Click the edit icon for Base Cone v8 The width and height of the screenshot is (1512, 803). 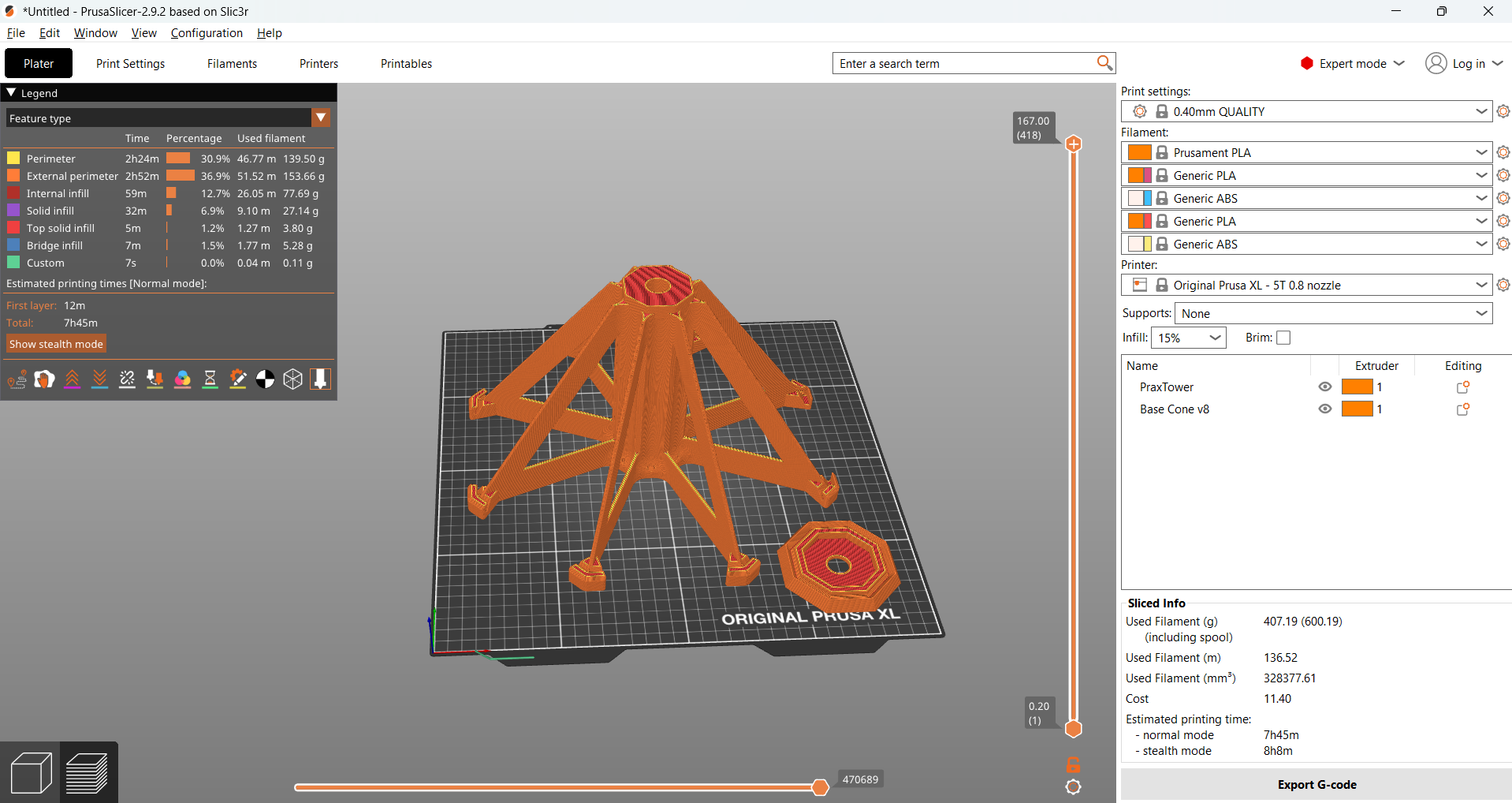coord(1463,409)
